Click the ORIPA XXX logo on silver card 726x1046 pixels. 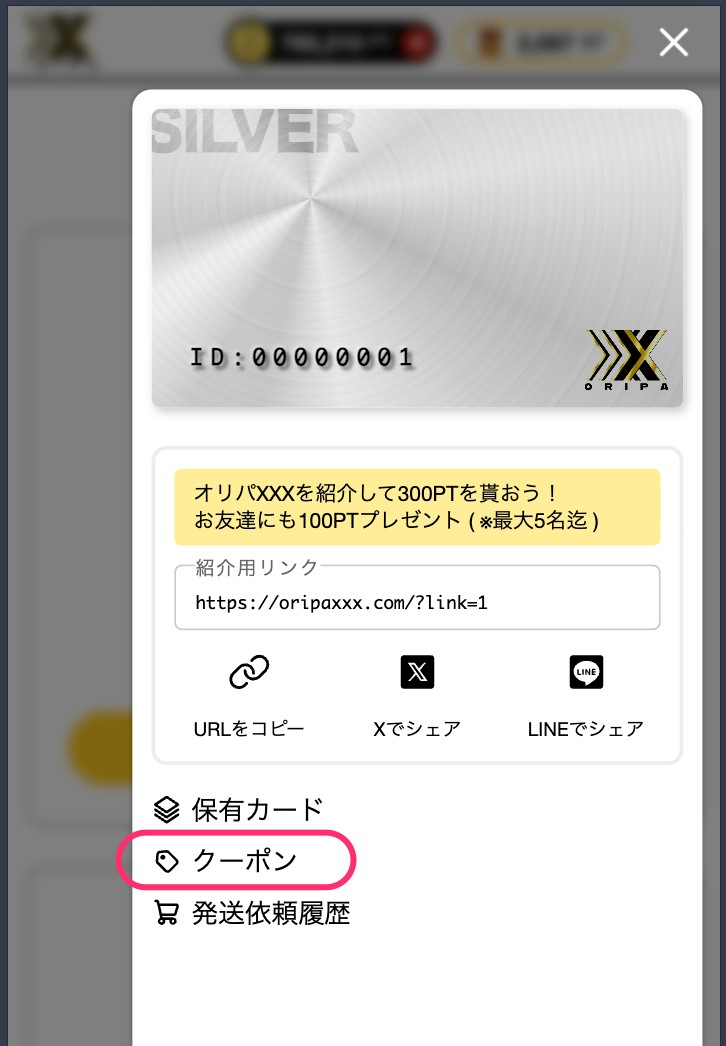click(627, 360)
